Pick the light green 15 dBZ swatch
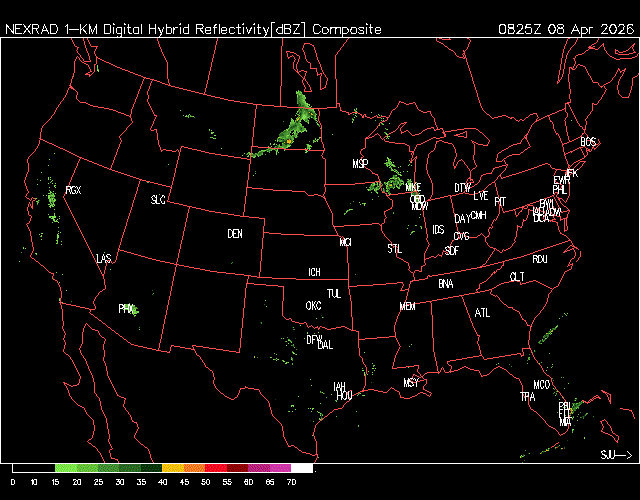The height and width of the screenshot is (500, 640). tap(66, 468)
